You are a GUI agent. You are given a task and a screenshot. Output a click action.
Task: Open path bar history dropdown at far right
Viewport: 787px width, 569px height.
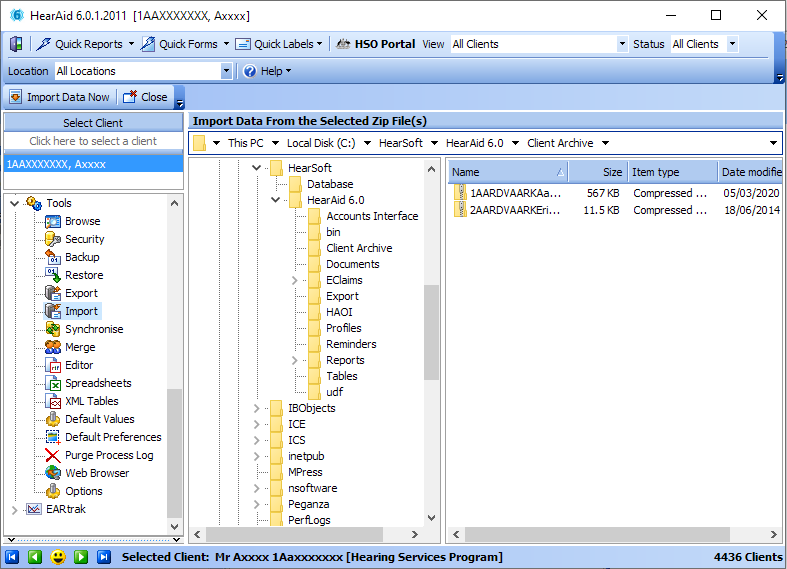[x=773, y=144]
